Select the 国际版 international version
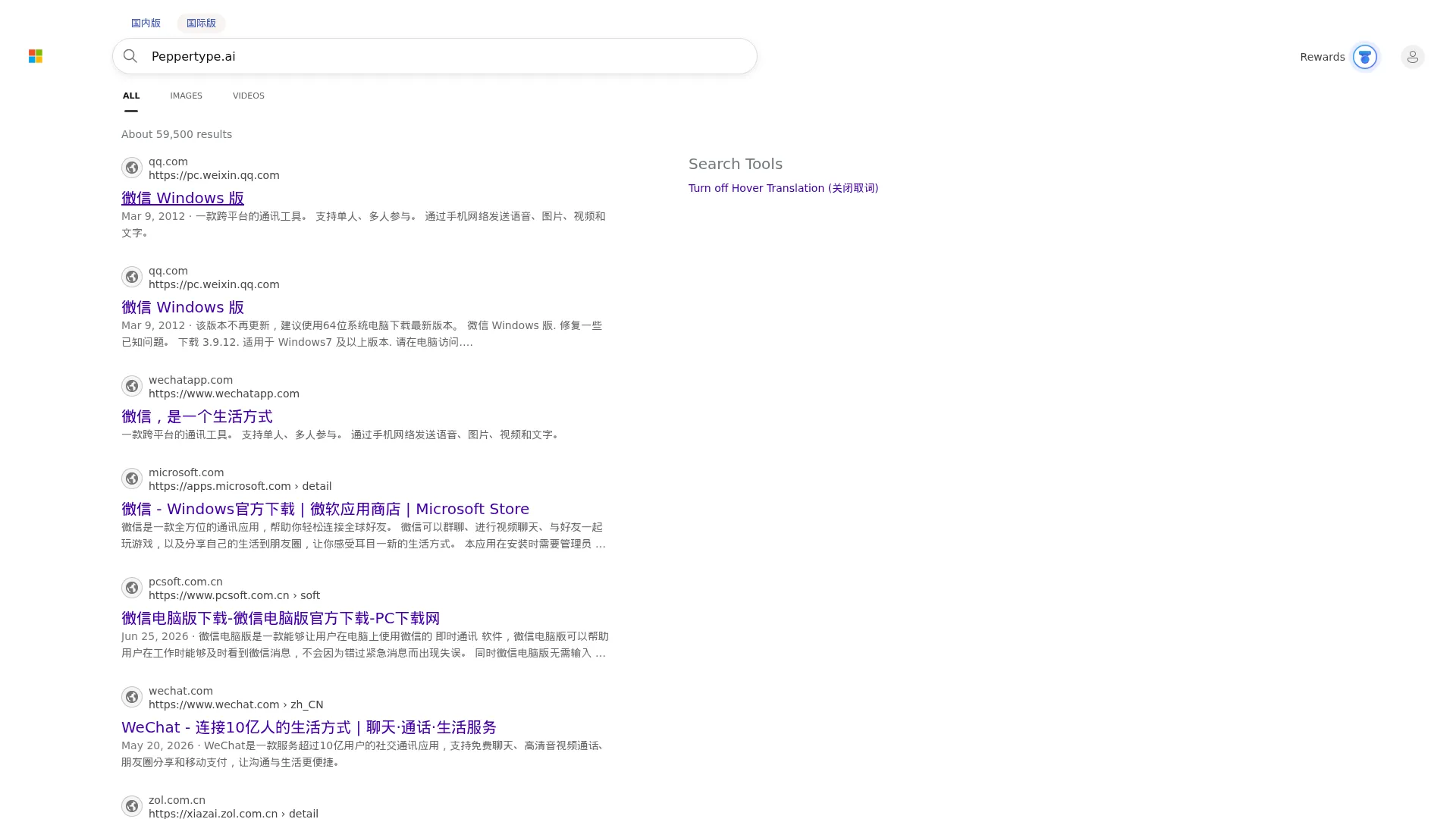Viewport: 1456px width, 819px height. click(201, 23)
